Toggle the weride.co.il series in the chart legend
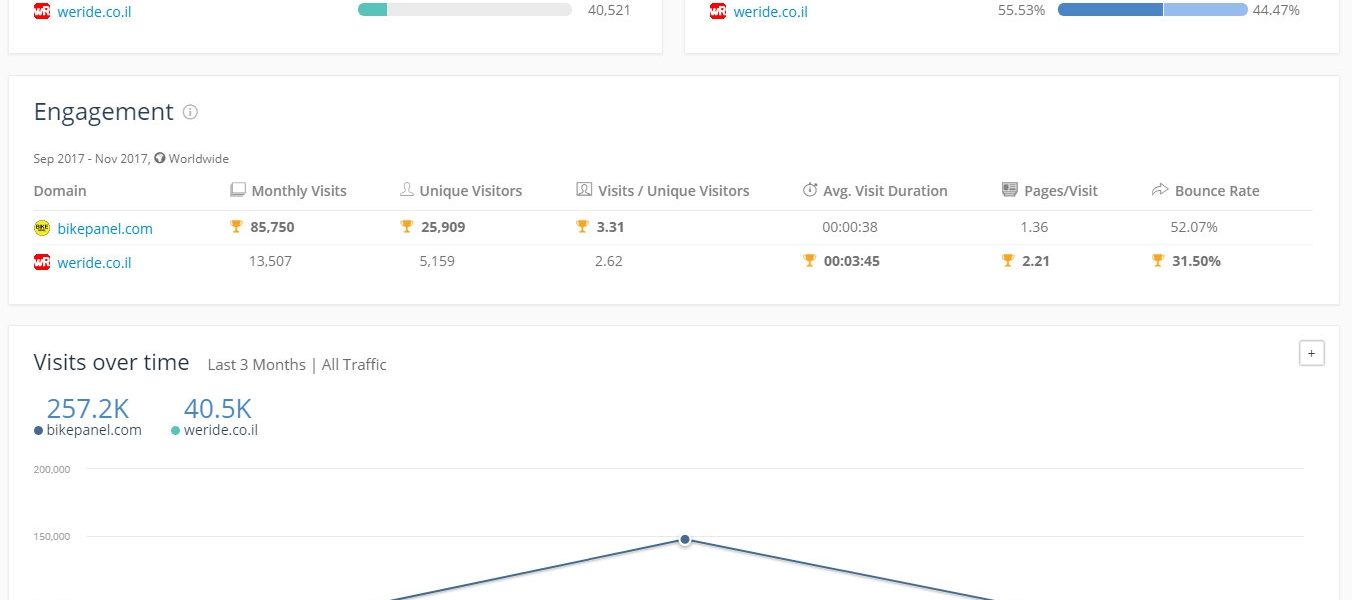Viewport: 1352px width, 600px height. [214, 430]
